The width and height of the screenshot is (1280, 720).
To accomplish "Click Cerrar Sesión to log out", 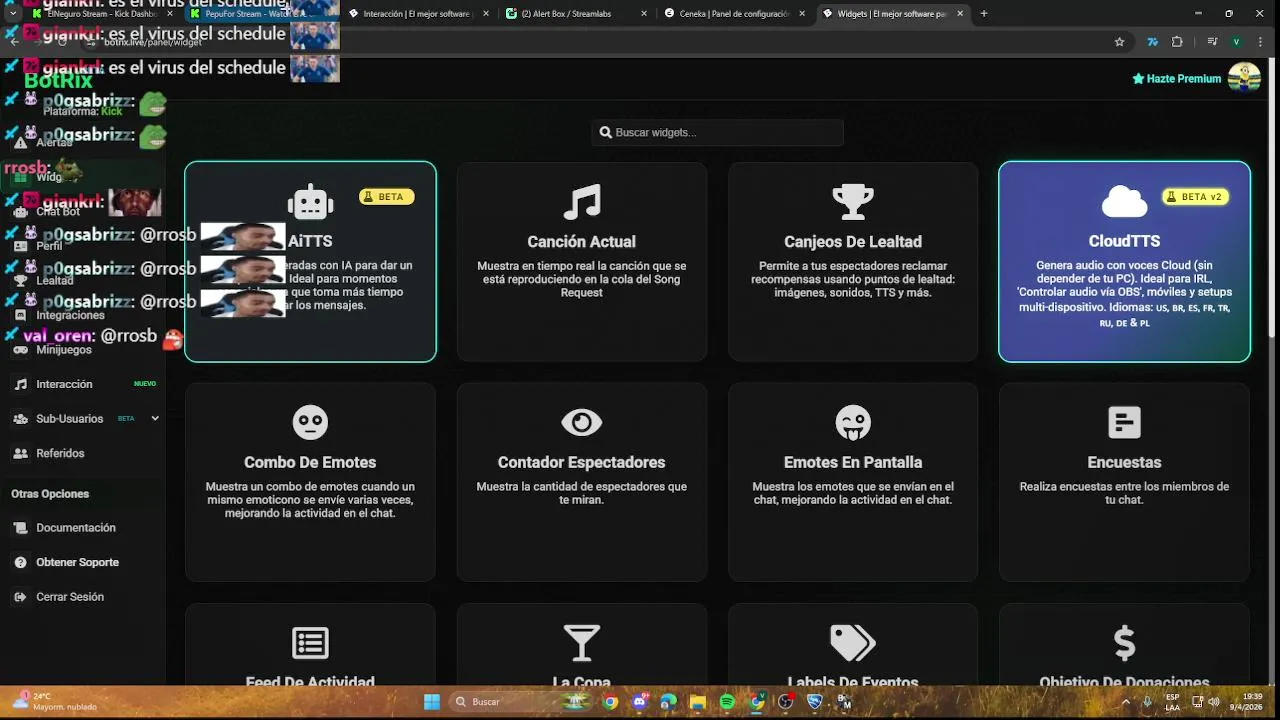I will pyautogui.click(x=70, y=597).
